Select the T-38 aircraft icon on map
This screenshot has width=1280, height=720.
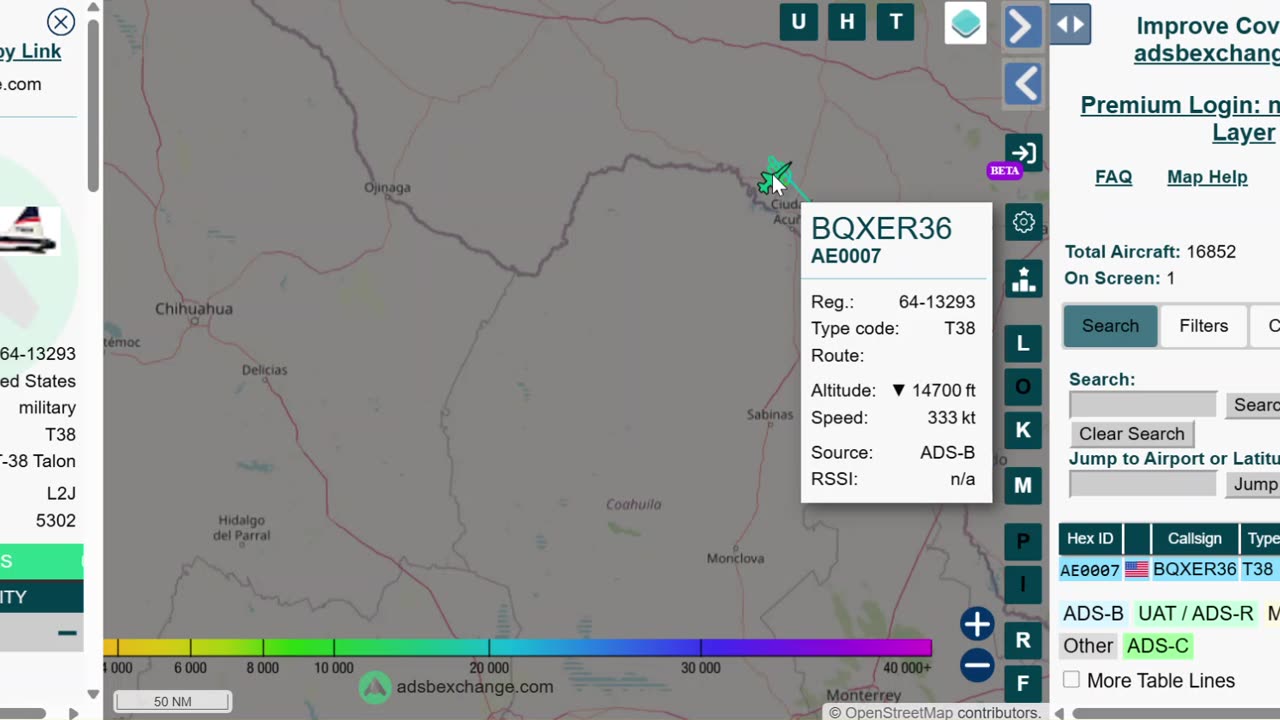774,177
